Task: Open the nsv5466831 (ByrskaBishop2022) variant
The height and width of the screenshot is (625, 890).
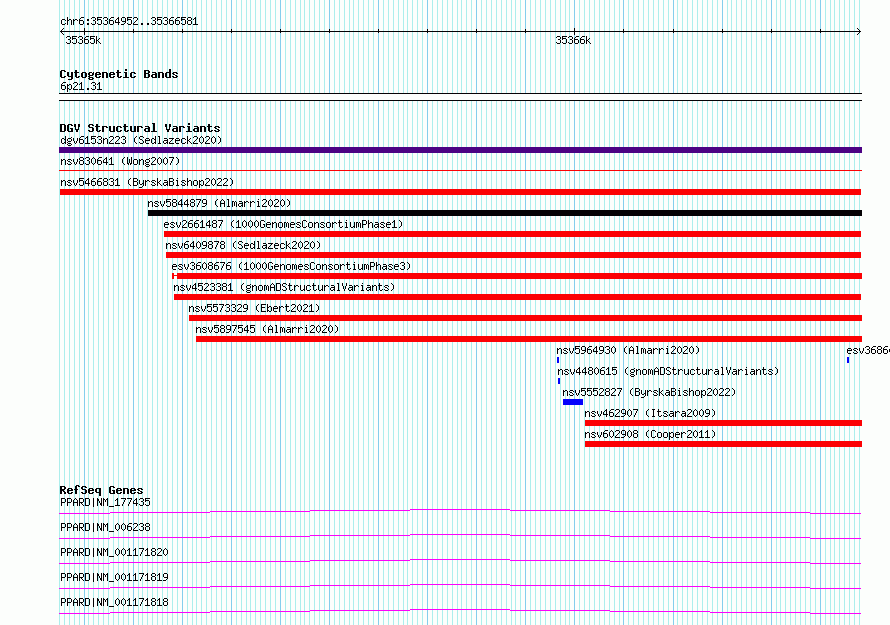Action: coord(147,182)
